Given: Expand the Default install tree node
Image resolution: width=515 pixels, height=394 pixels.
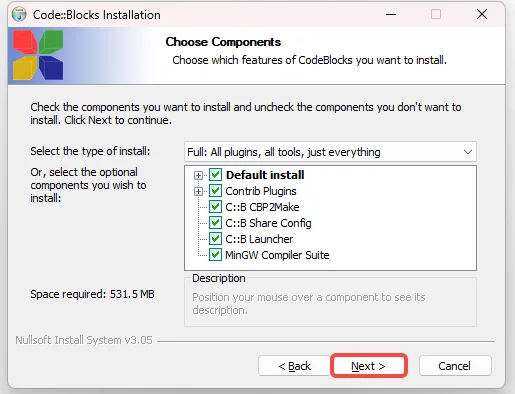Looking at the screenshot, I should [198, 175].
